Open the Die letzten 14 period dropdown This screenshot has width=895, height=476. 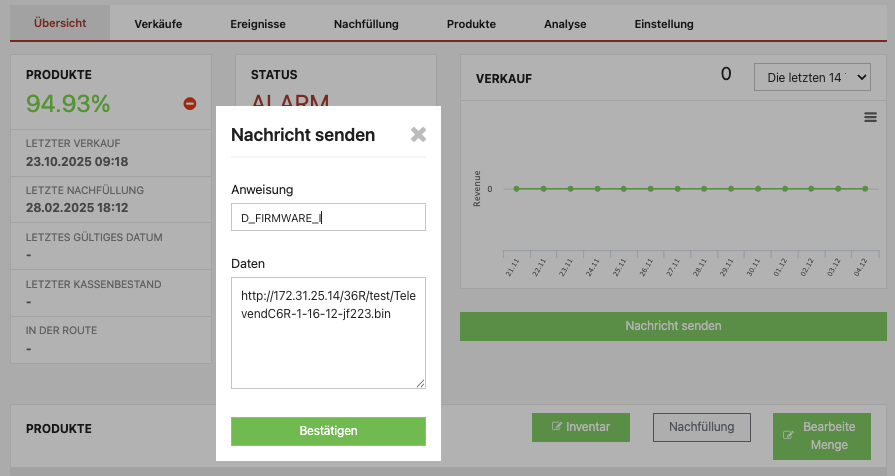tap(811, 77)
